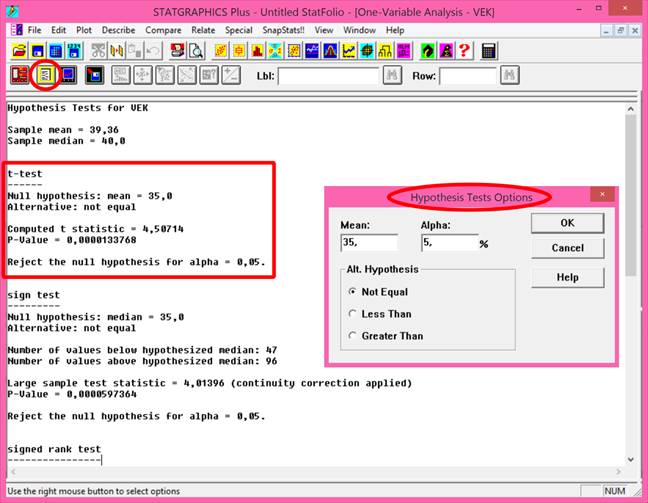This screenshot has height=503, width=648.
Task: Select the Greater Than alternative hypothesis
Action: coord(386,336)
